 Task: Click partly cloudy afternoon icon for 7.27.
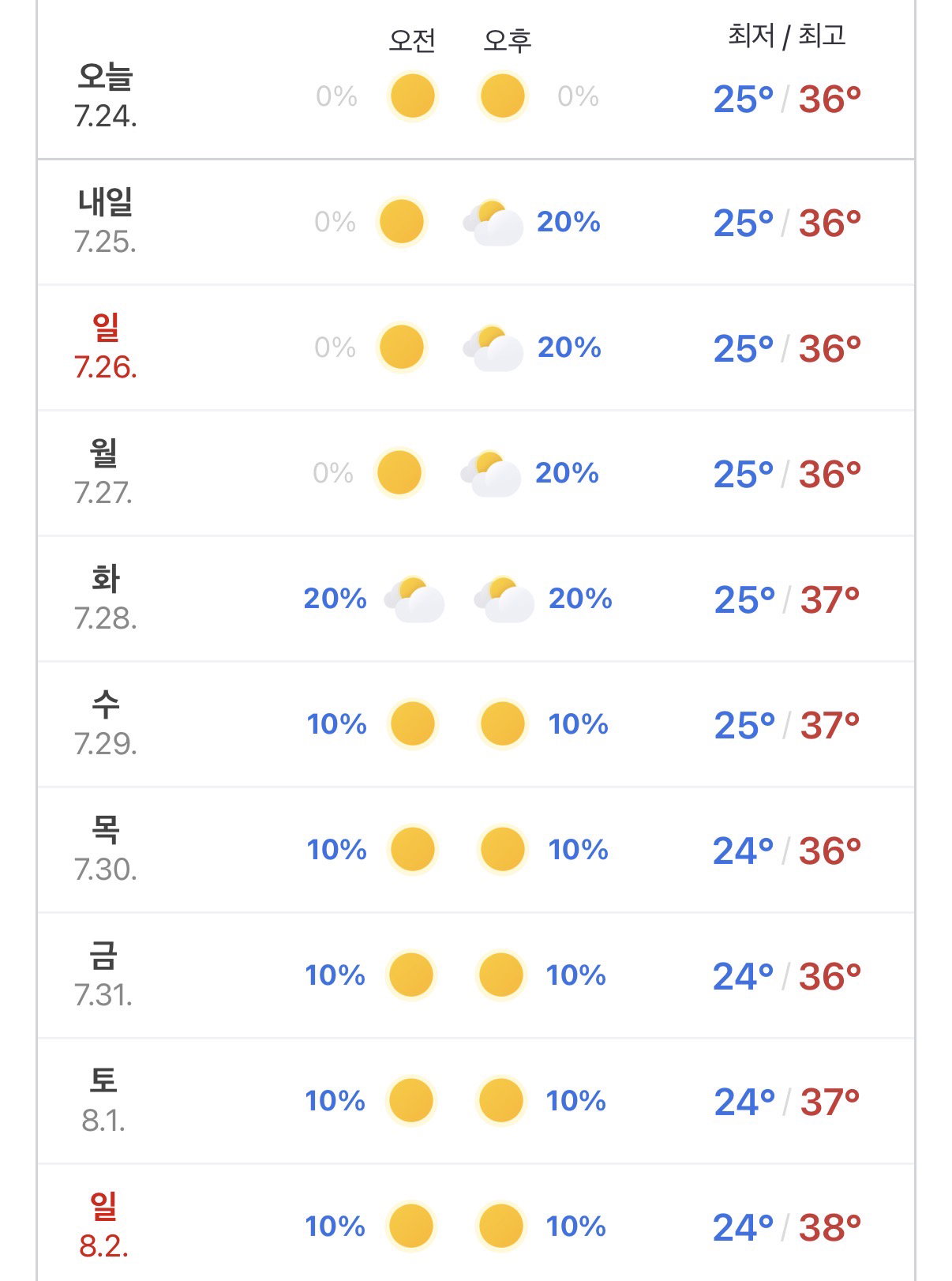pos(491,474)
